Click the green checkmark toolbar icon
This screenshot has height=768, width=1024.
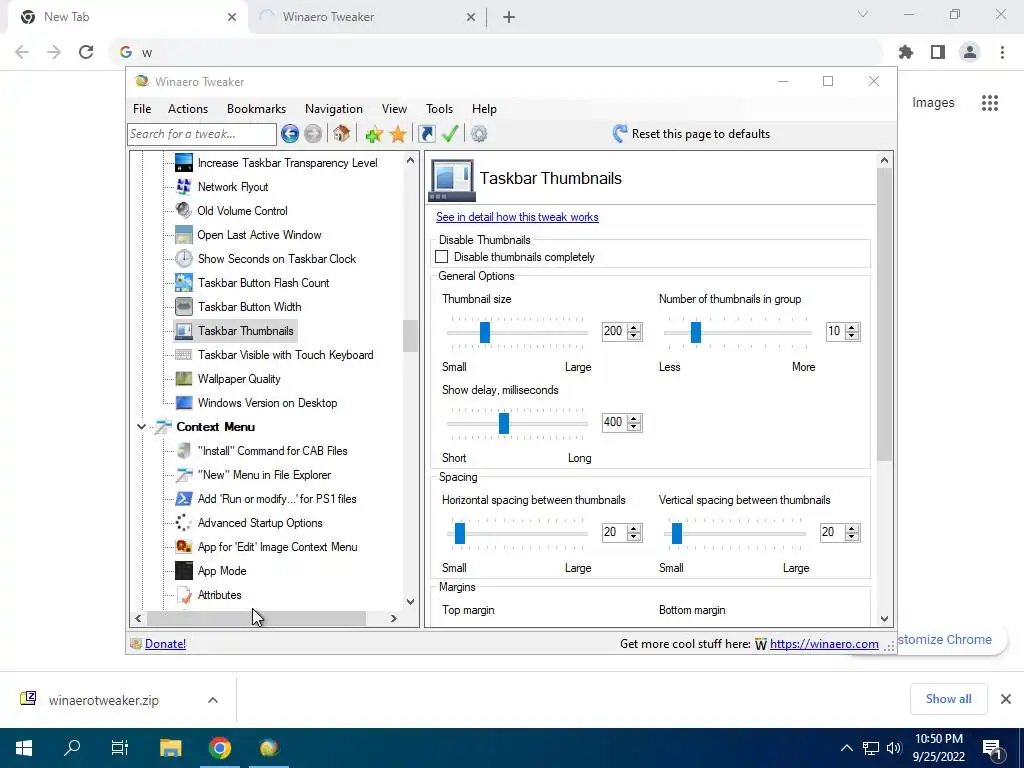450,134
